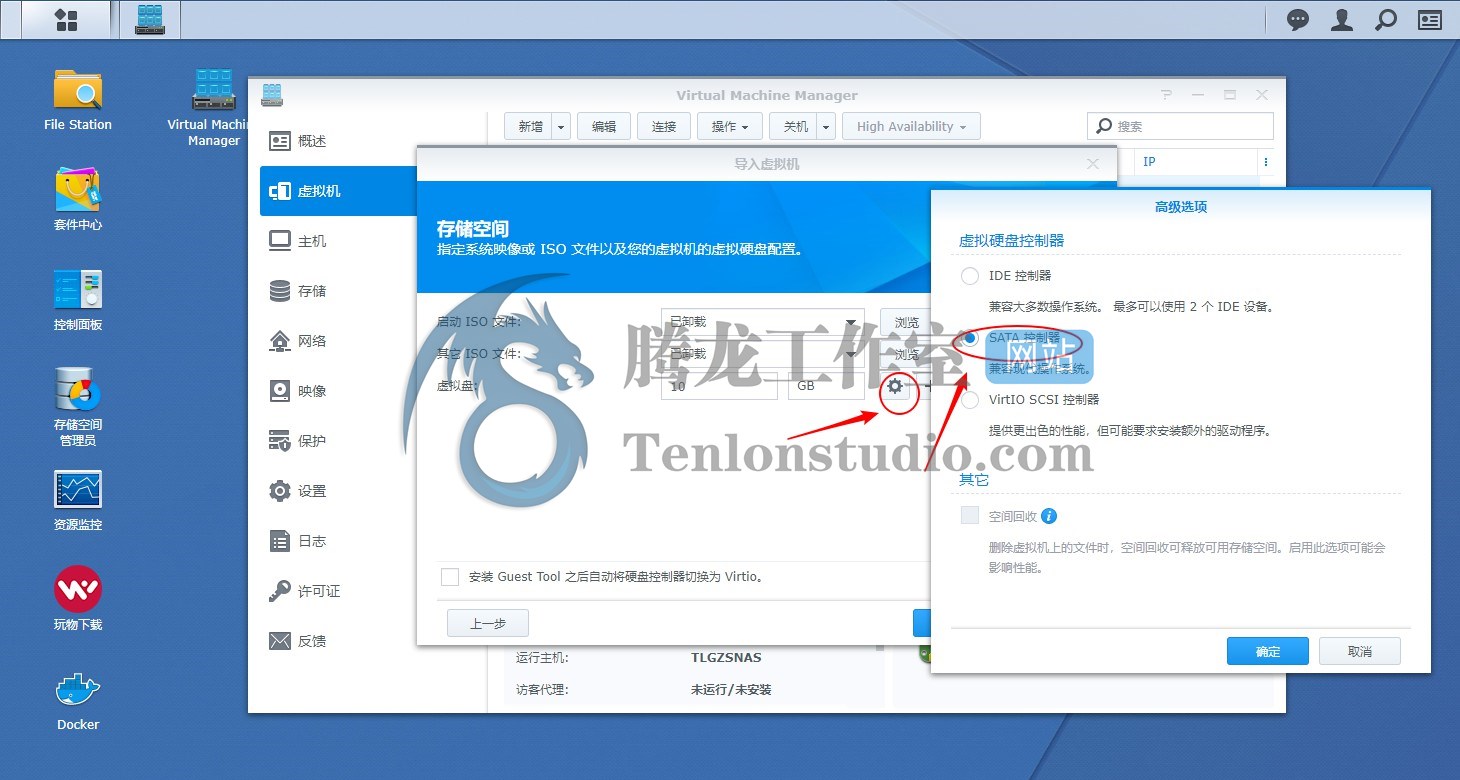Image resolution: width=1460 pixels, height=780 pixels.
Task: Click the 连接 button
Action: click(x=664, y=126)
